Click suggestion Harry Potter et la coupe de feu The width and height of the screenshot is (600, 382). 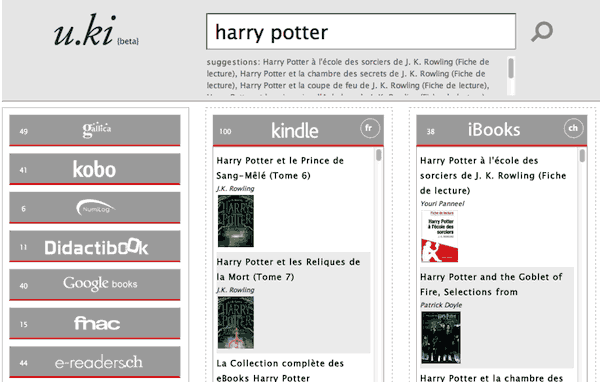[x=364, y=85]
